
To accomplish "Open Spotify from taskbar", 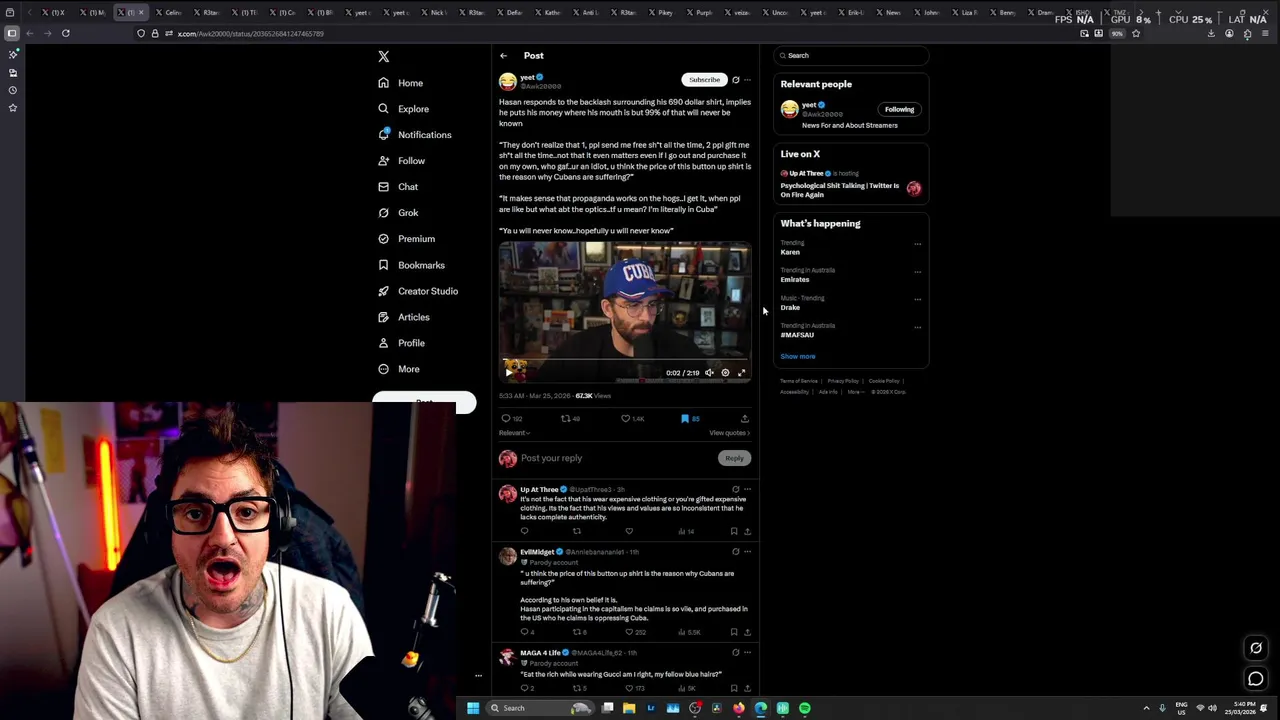I will click(805, 708).
